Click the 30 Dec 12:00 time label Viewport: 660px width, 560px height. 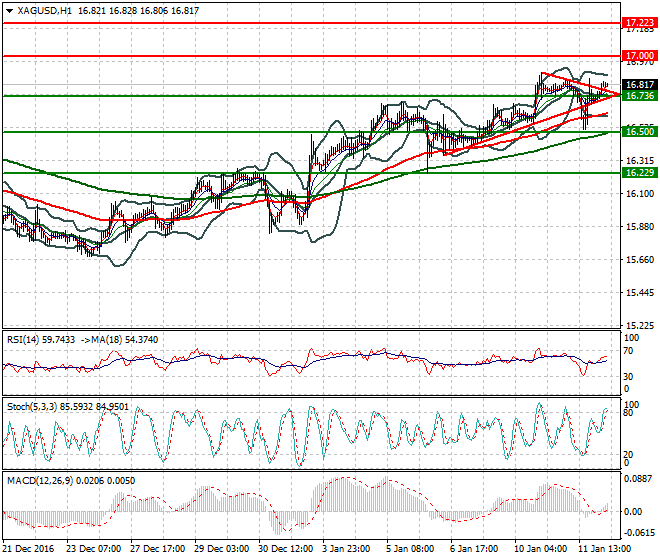point(286,549)
